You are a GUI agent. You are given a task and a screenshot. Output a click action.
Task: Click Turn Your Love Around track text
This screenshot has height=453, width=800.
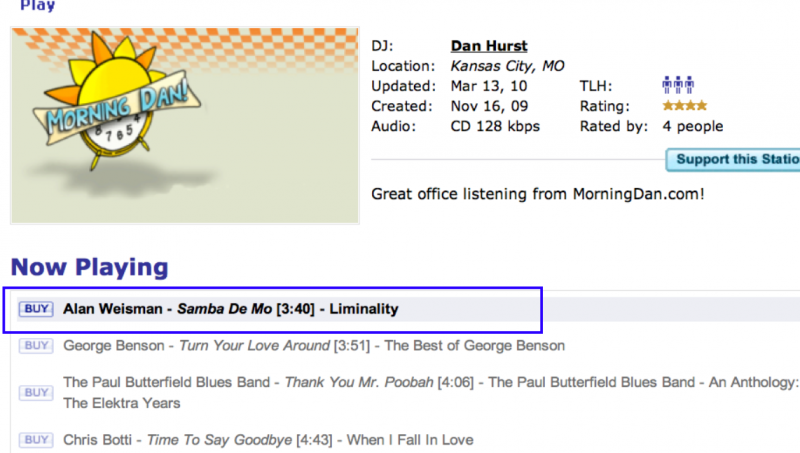point(254,346)
